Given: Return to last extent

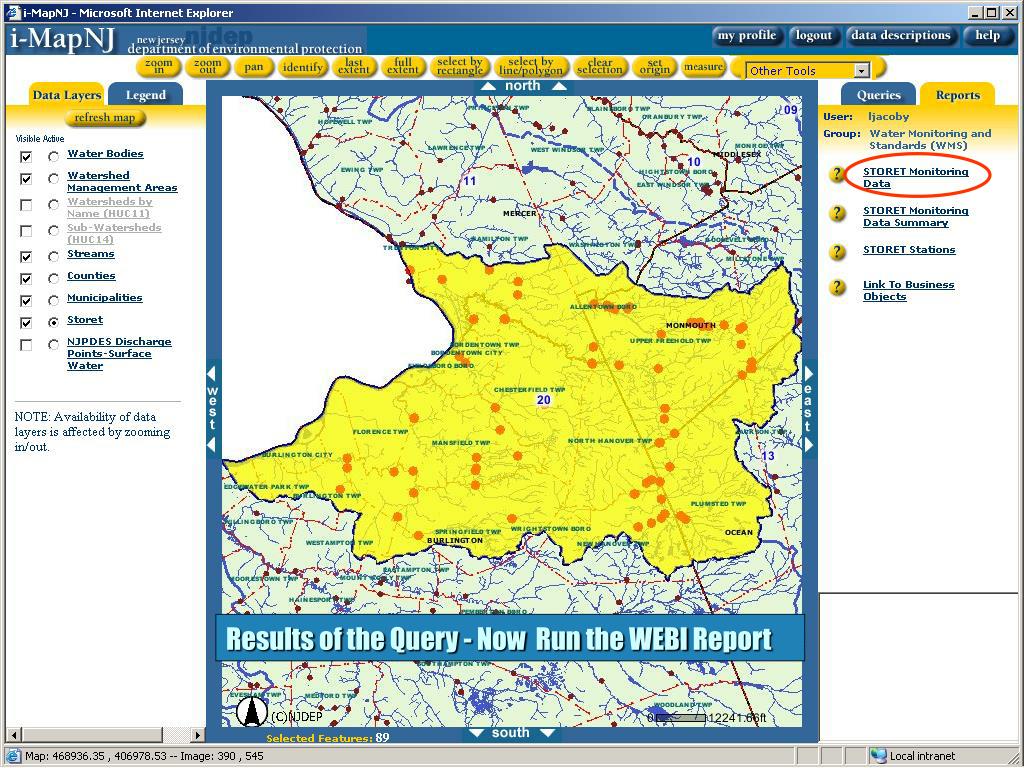Looking at the screenshot, I should [353, 67].
